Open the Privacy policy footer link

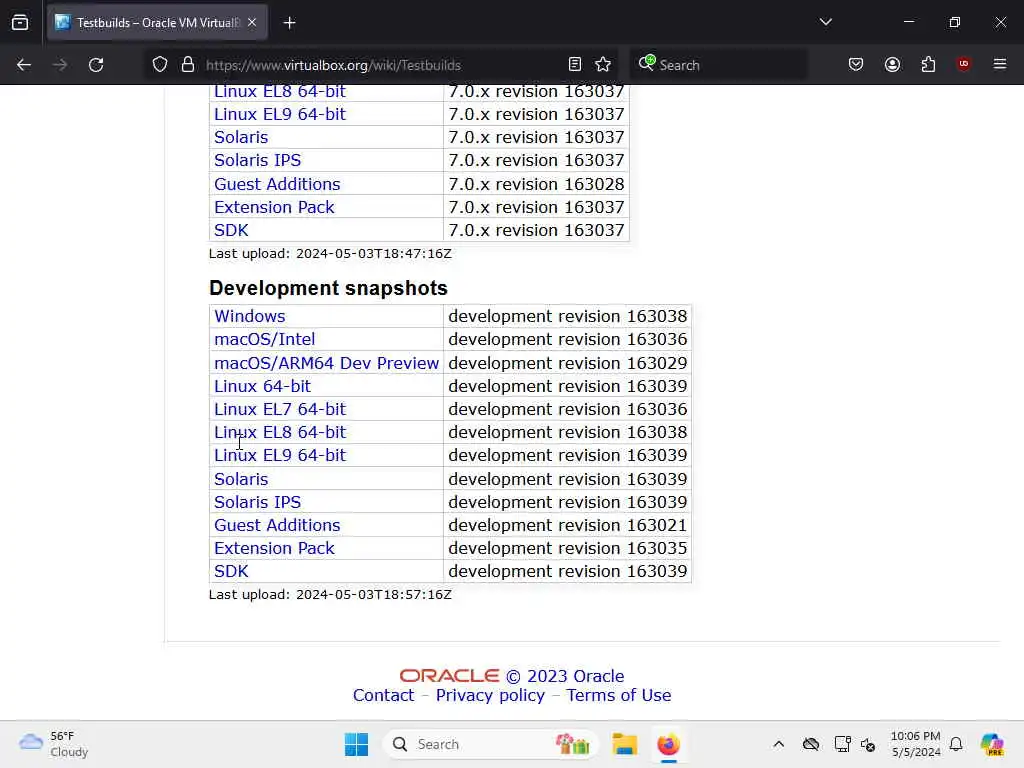coord(490,696)
